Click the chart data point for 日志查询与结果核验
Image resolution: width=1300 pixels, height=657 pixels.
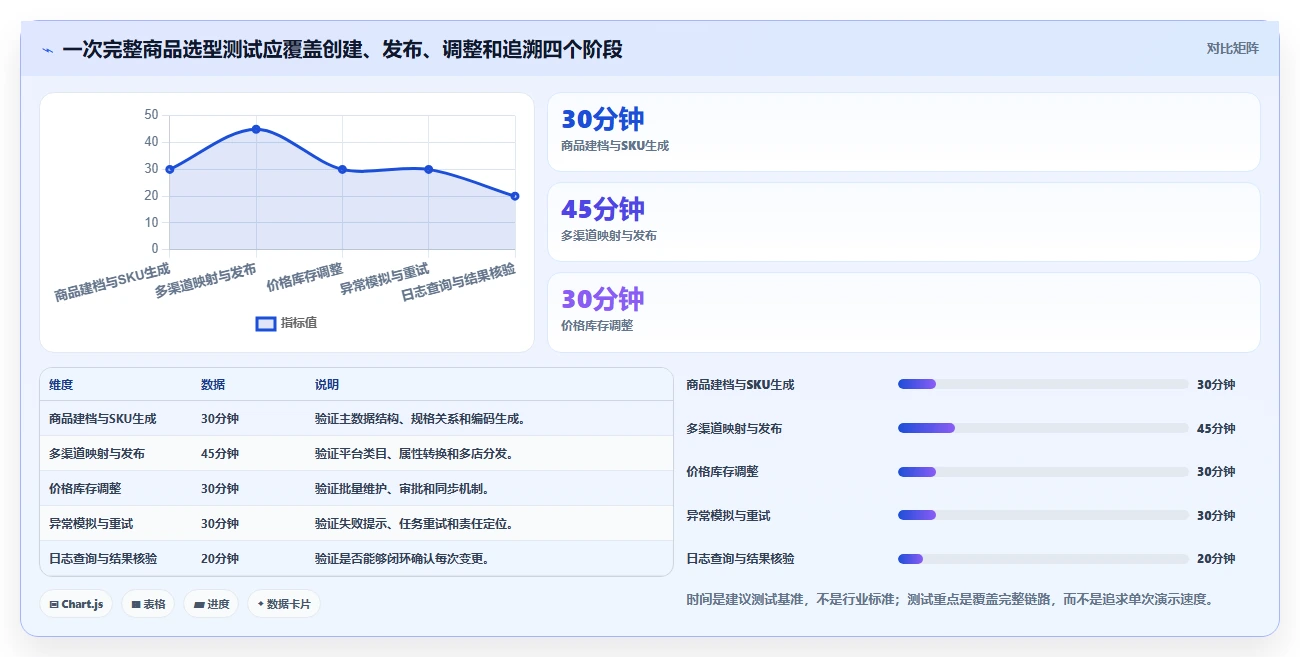pyautogui.click(x=515, y=196)
